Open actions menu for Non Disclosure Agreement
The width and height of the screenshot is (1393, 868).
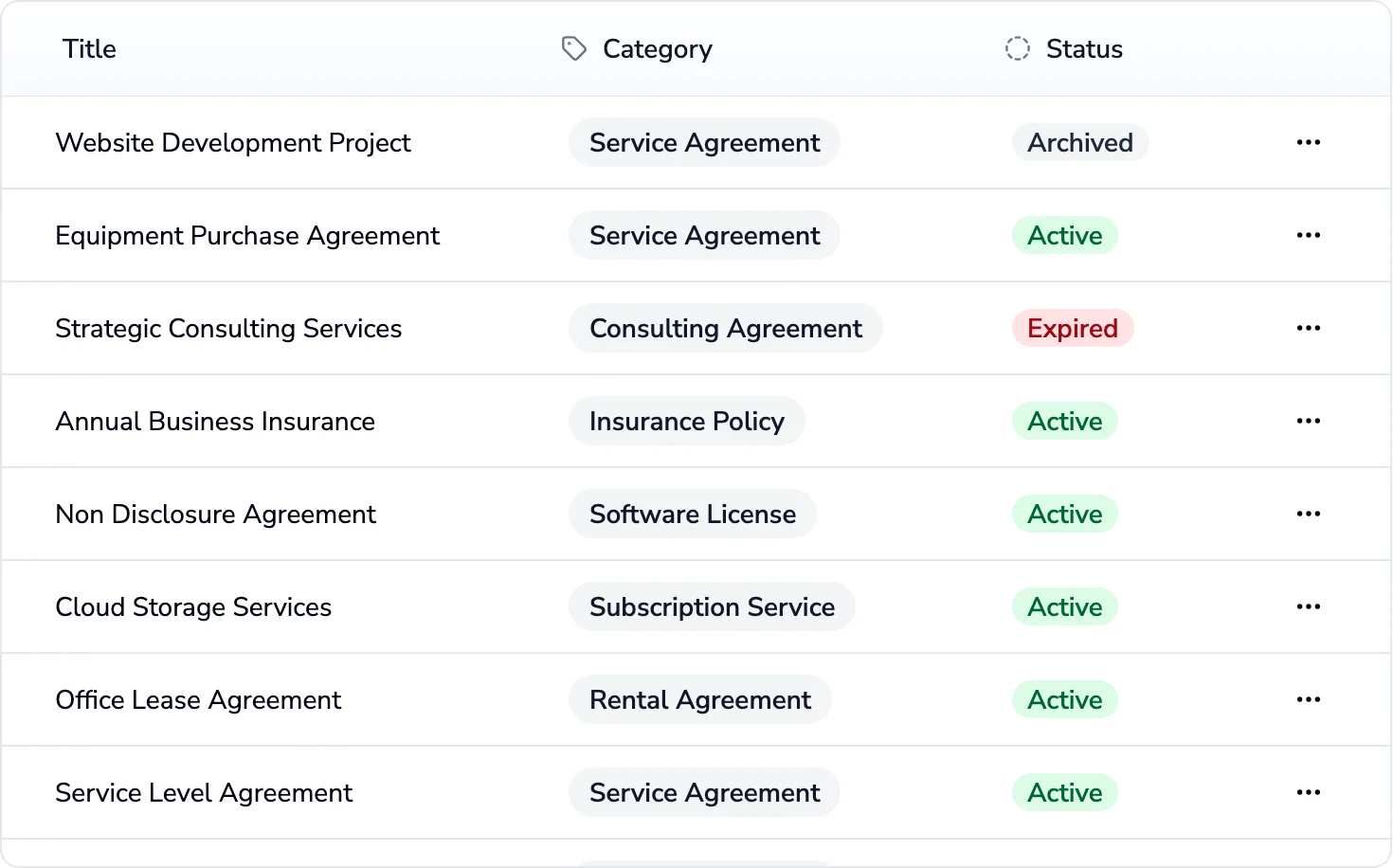pyautogui.click(x=1308, y=514)
